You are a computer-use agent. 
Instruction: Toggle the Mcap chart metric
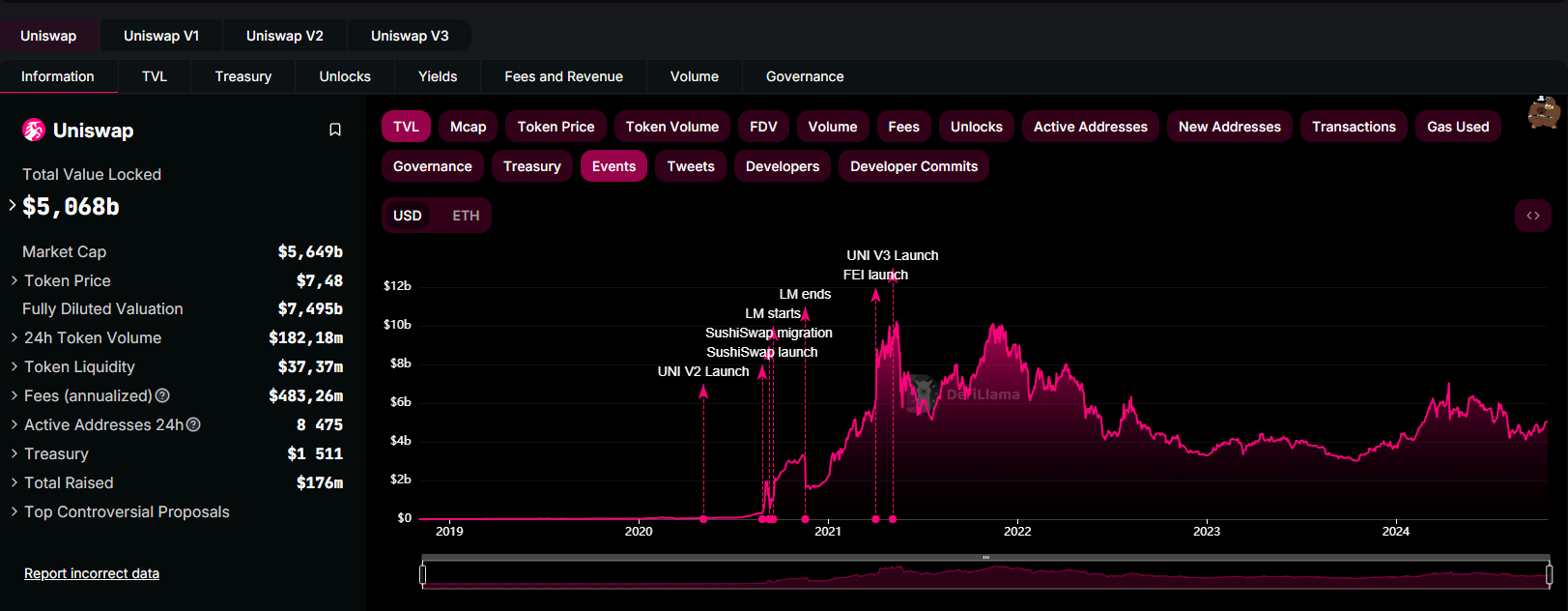click(x=468, y=127)
